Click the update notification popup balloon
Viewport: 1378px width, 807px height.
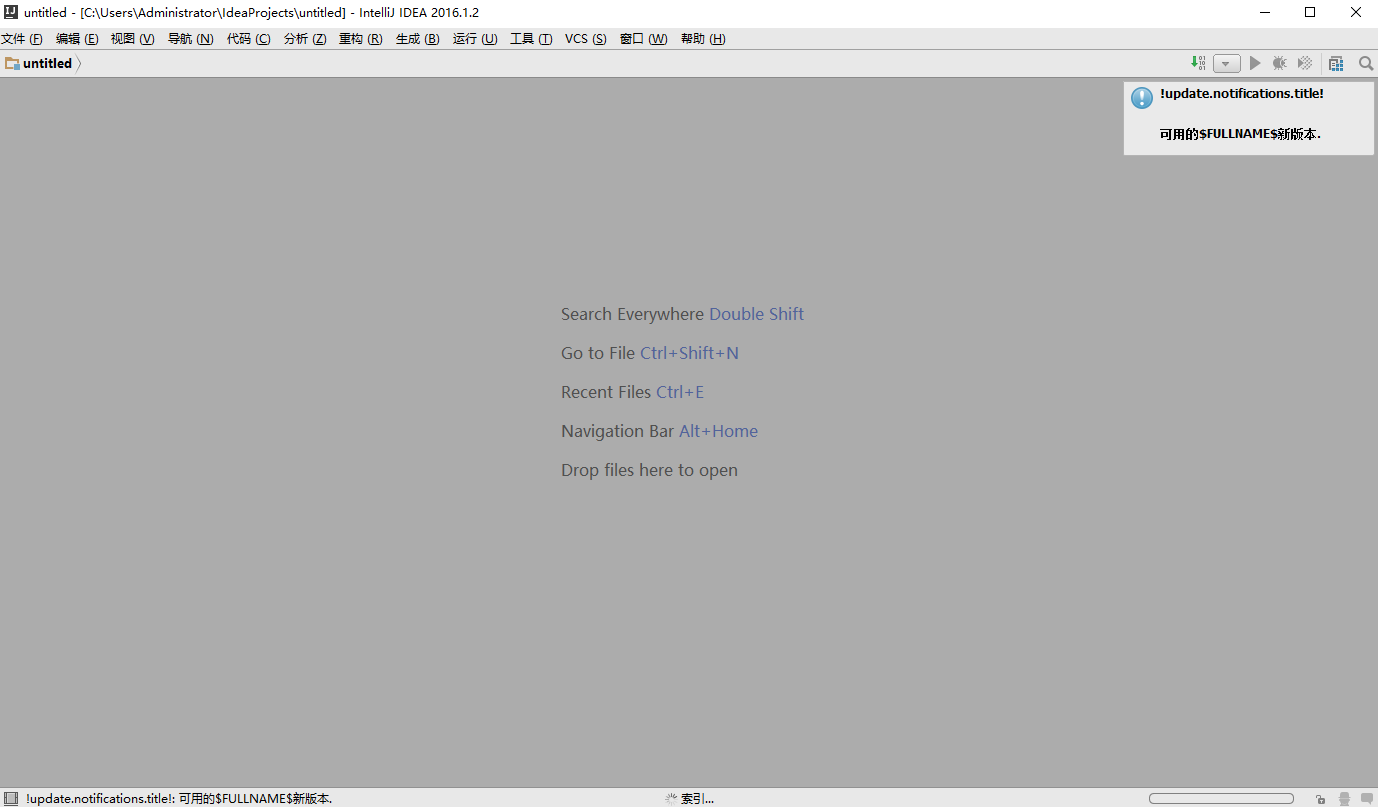pyautogui.click(x=1248, y=118)
